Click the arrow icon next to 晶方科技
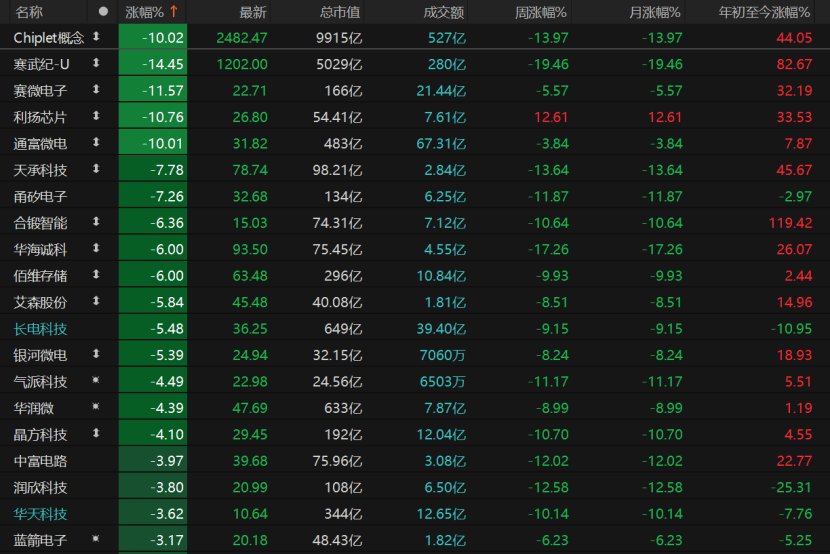The image size is (830, 554). pos(97,434)
